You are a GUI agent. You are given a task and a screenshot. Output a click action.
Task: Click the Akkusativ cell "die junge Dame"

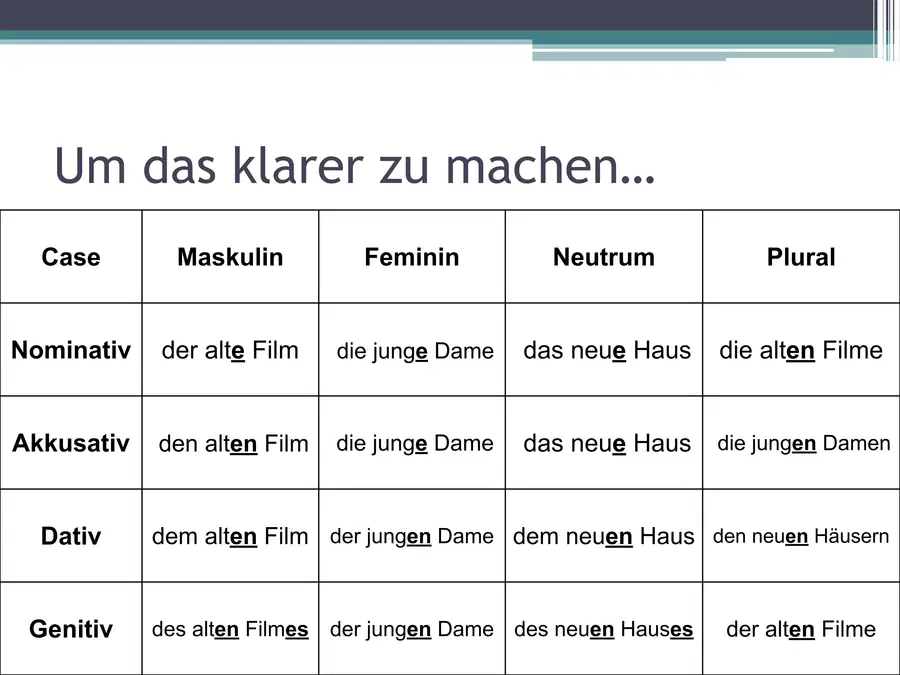click(x=412, y=443)
